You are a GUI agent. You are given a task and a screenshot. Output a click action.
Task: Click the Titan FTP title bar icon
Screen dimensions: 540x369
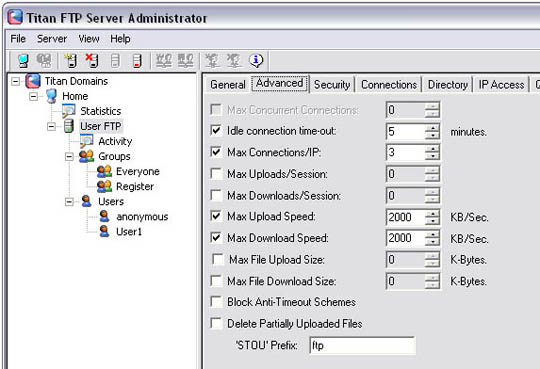[15, 17]
